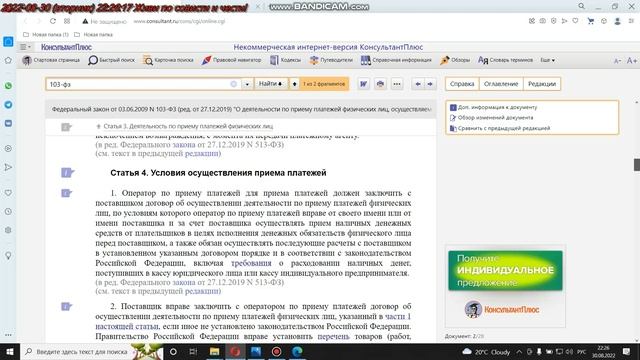The height and width of the screenshot is (360, 640).
Task: Click Сравнить с предыдущей редакцией
Action: pyautogui.click(x=500, y=128)
